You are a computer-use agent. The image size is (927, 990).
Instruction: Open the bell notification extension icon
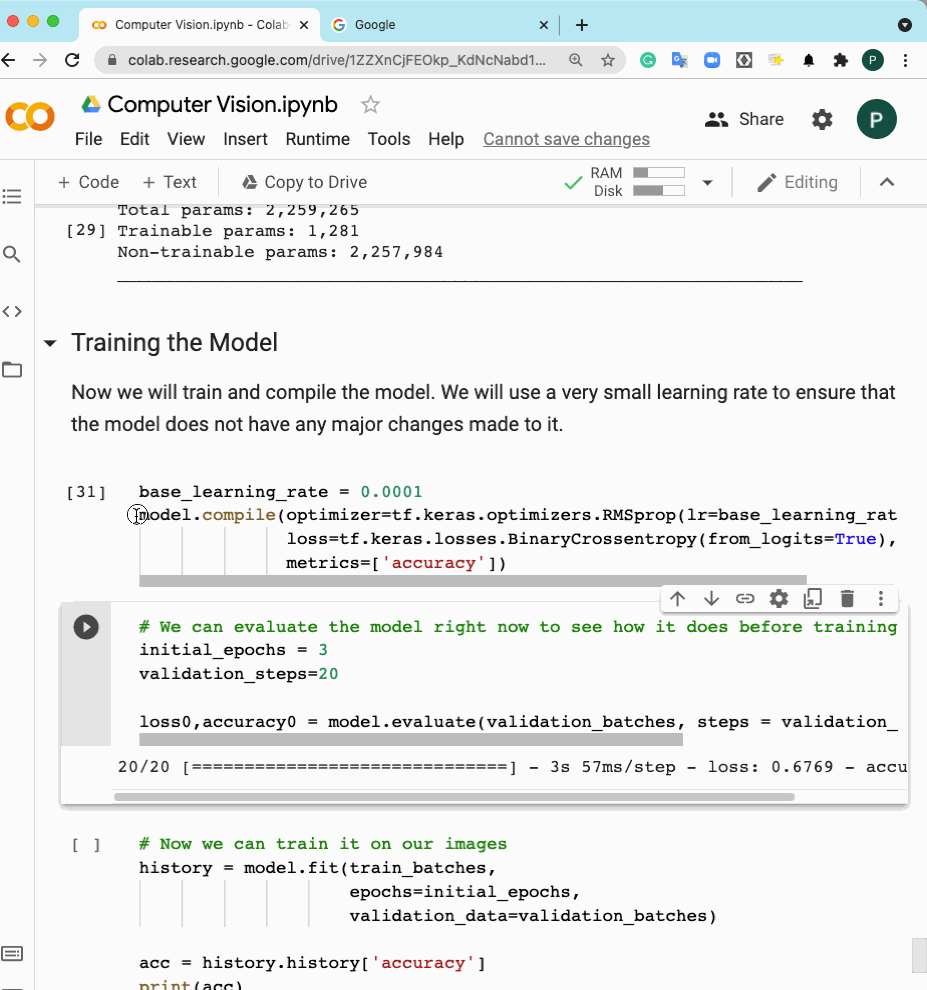[808, 60]
